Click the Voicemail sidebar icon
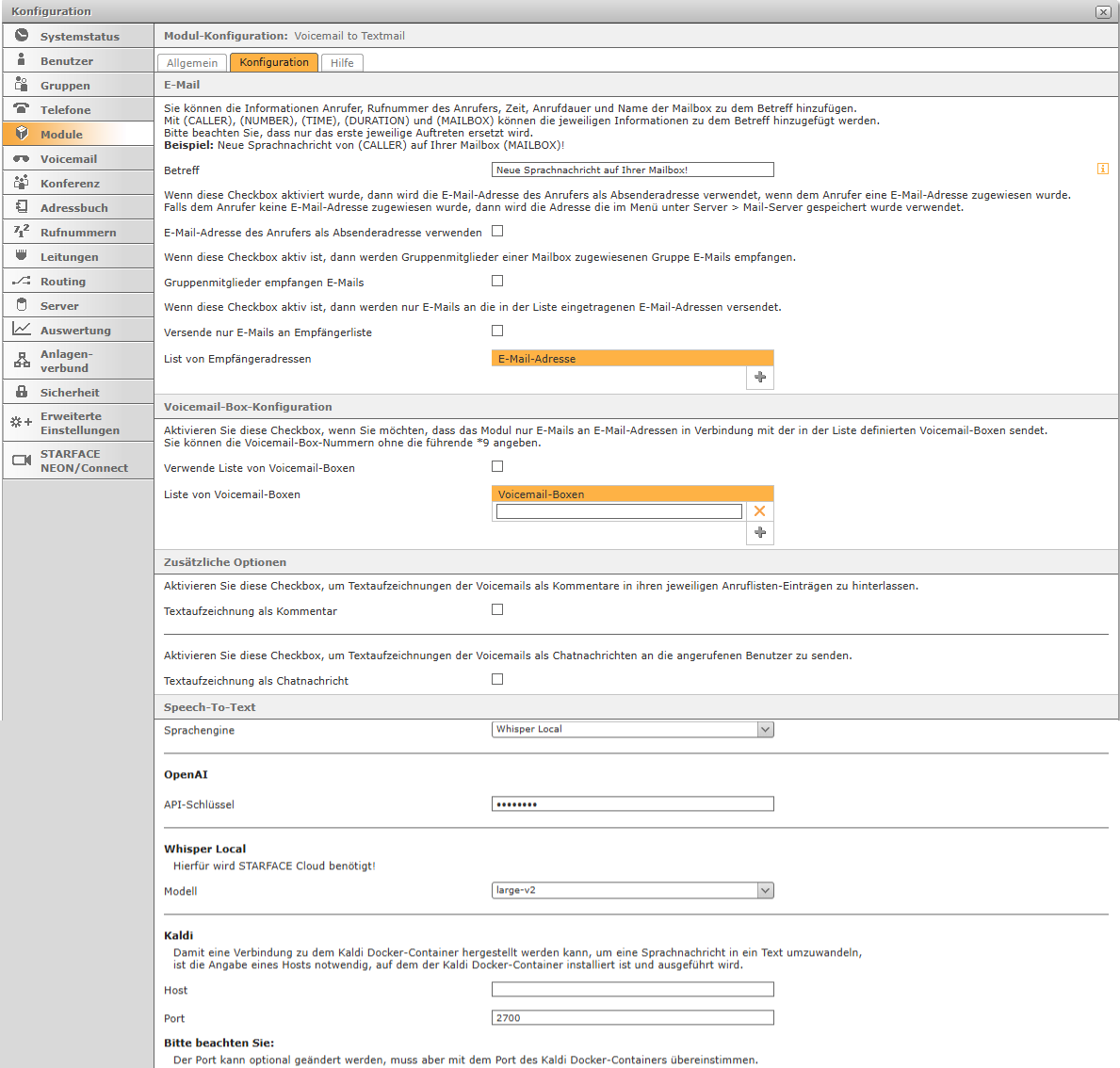This screenshot has width=1120, height=1068. 22,158
